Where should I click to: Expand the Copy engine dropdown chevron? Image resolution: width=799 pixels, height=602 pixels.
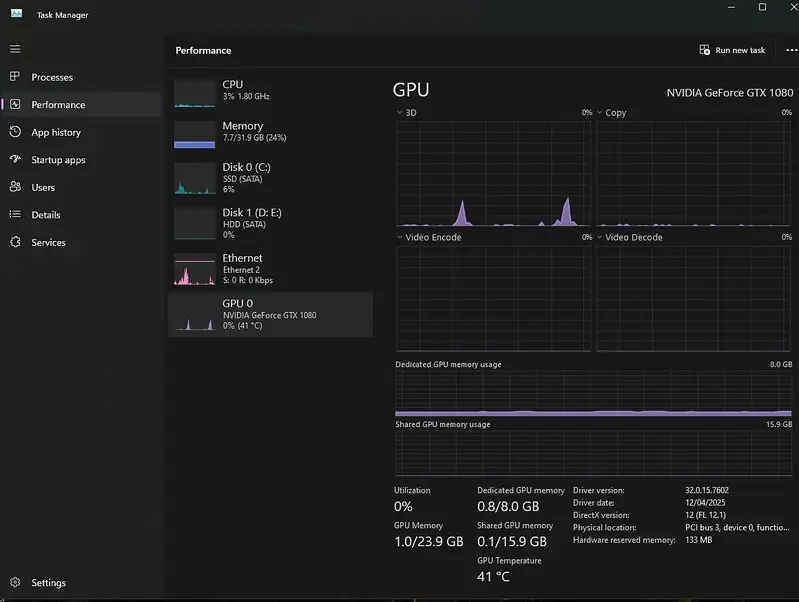coord(599,112)
